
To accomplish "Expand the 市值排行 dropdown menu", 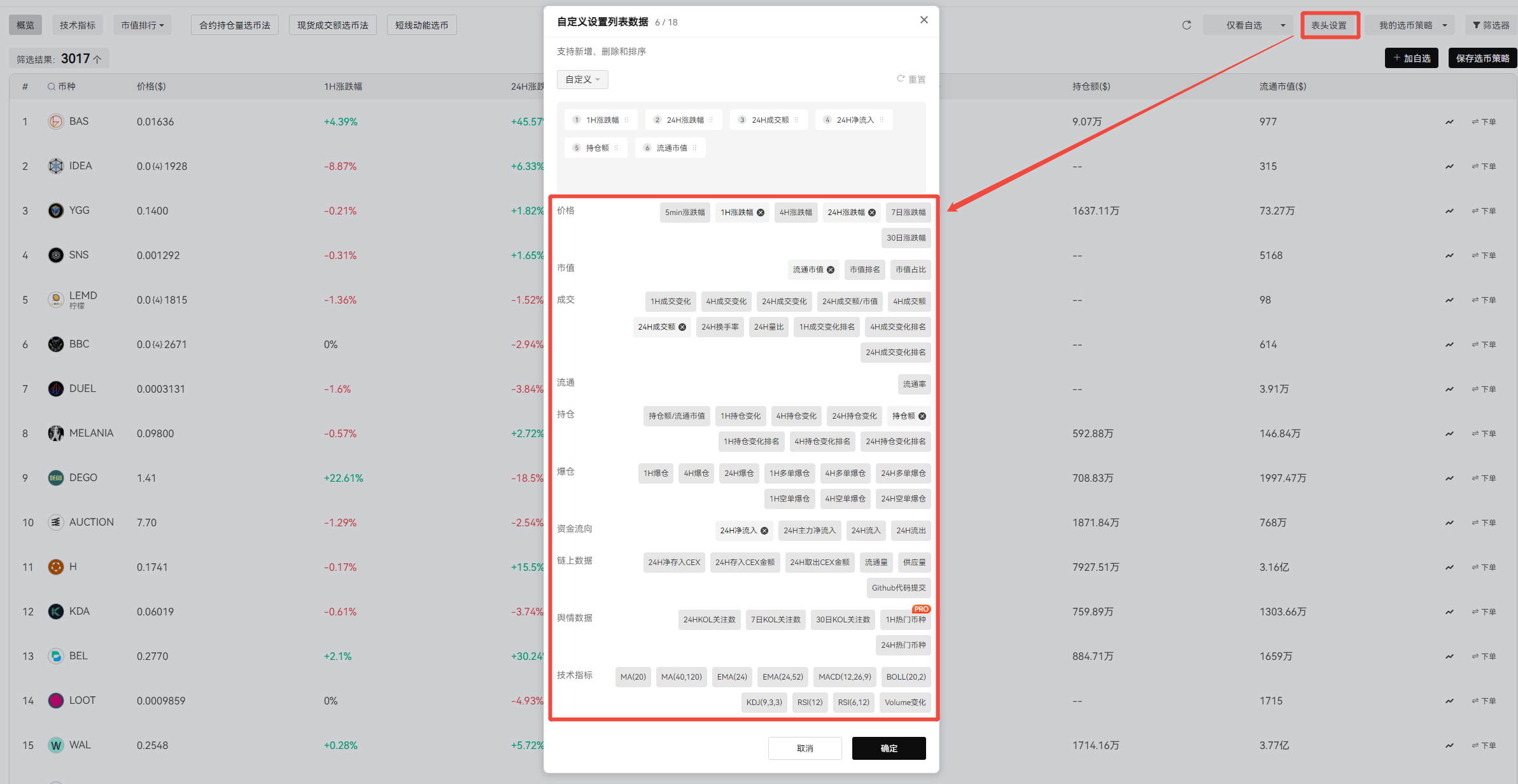I will [143, 25].
